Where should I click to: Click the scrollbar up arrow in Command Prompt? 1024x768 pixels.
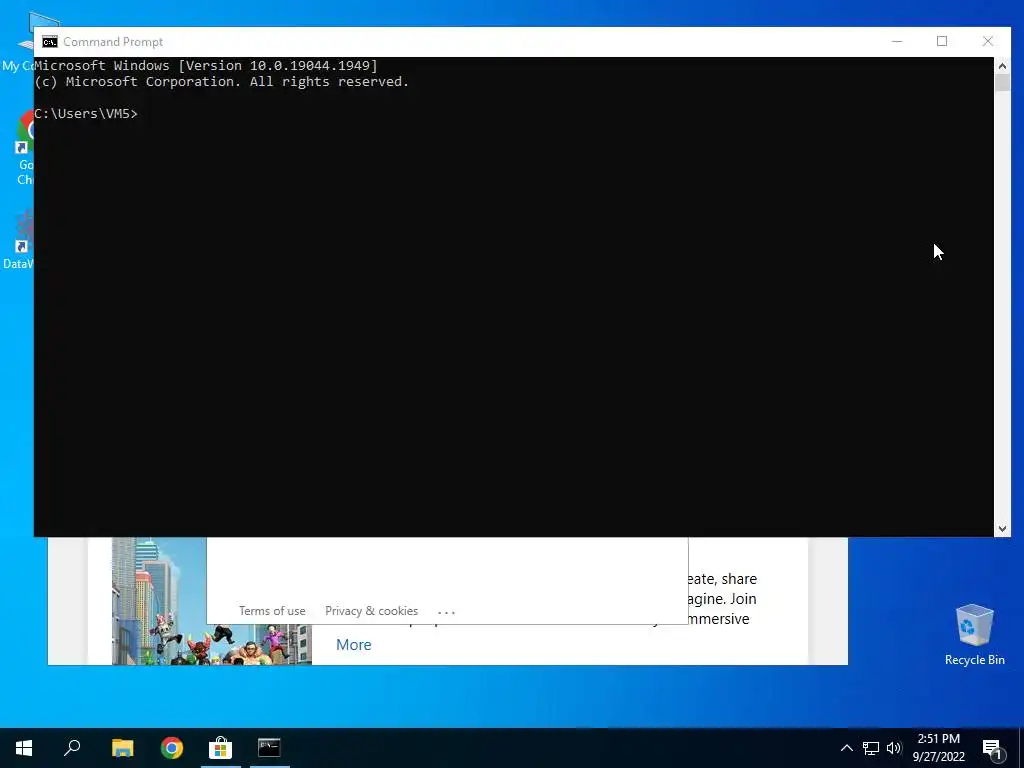point(1002,66)
